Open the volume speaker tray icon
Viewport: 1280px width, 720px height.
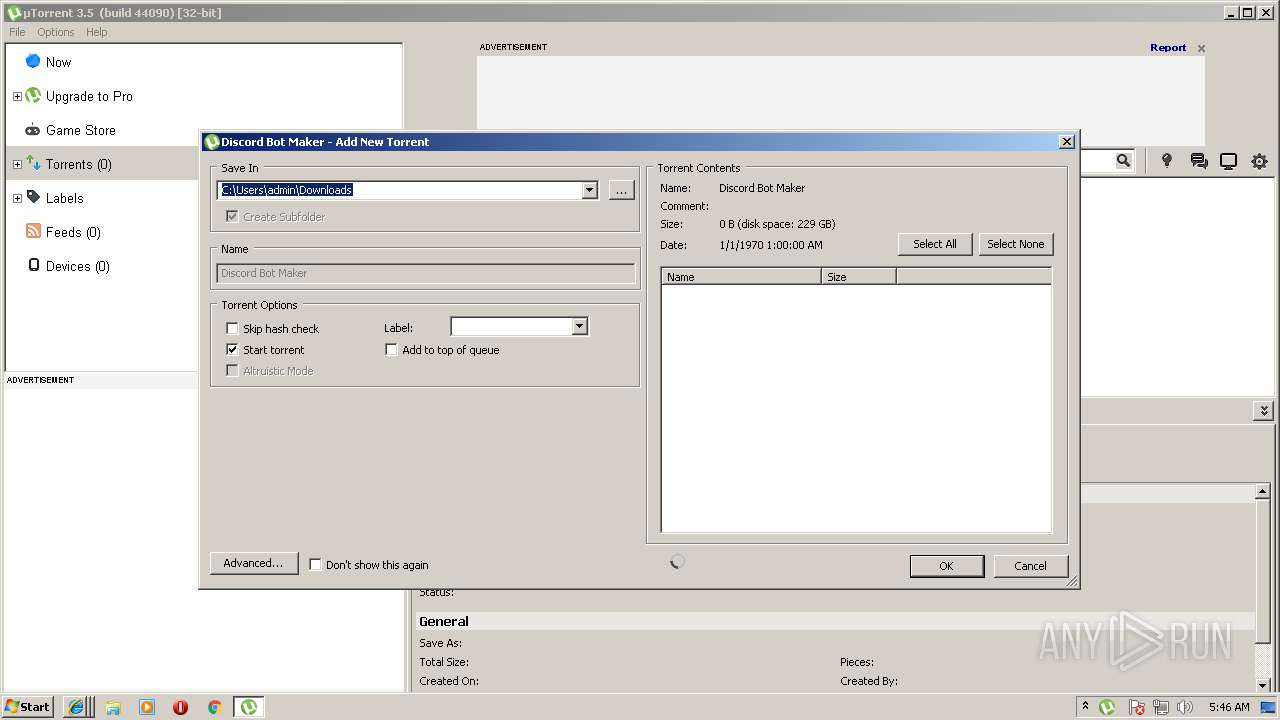tap(1185, 707)
